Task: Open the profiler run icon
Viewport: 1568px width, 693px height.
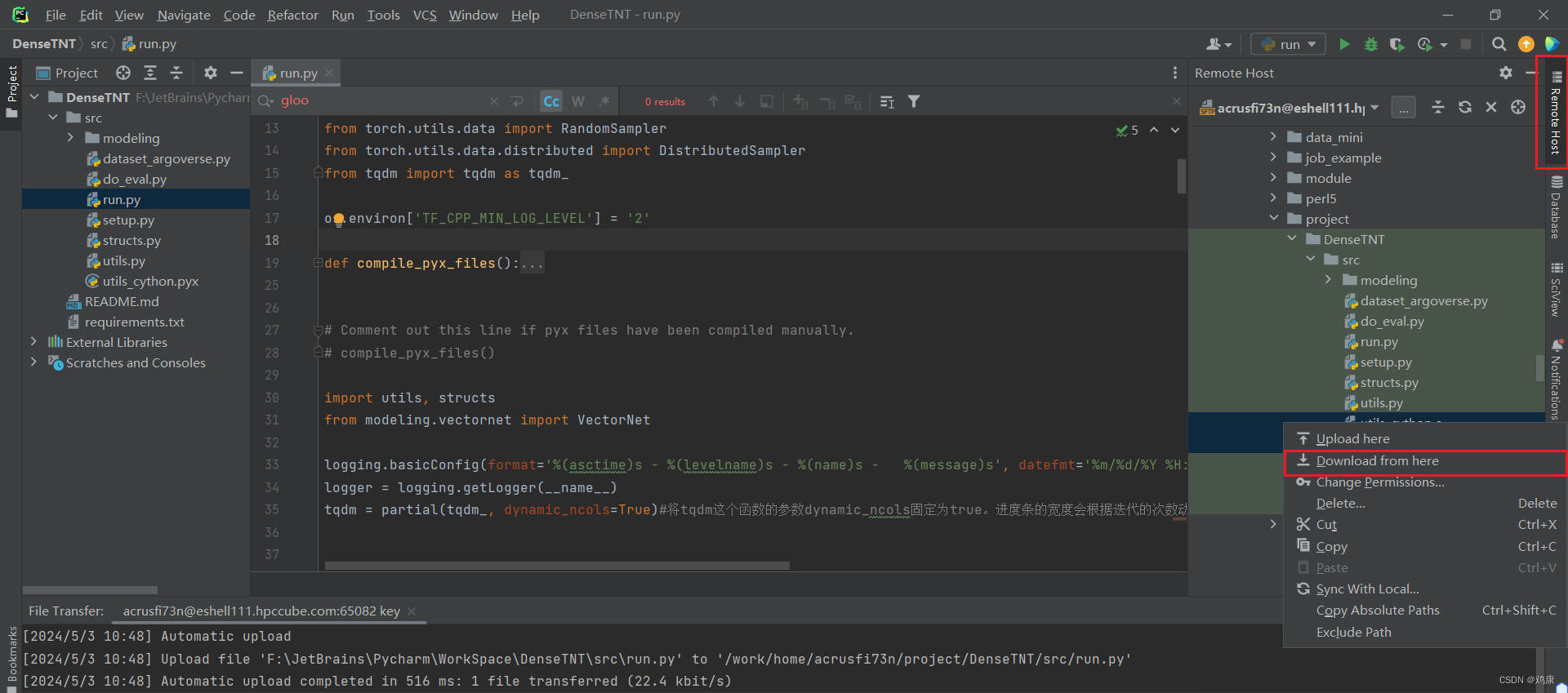Action: (1426, 44)
